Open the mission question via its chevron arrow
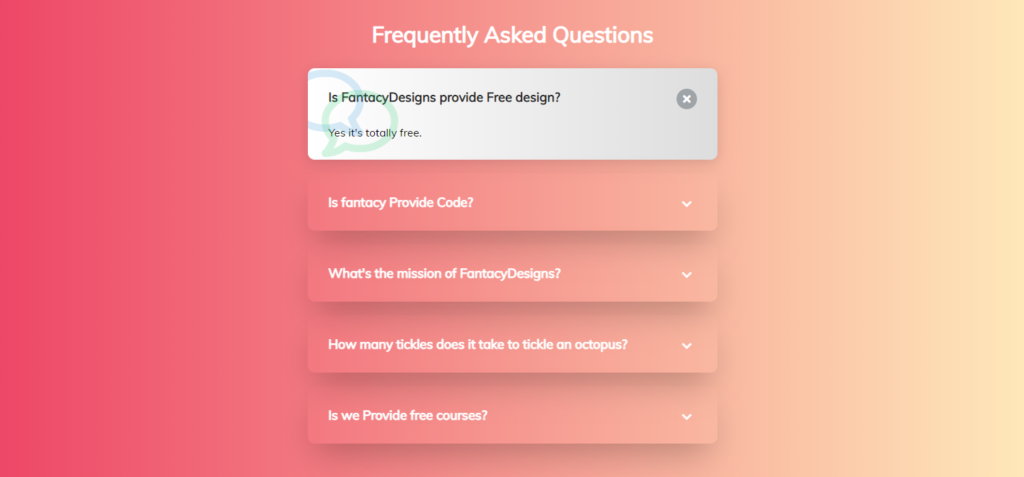Screen dimensions: 1024x477 point(686,274)
